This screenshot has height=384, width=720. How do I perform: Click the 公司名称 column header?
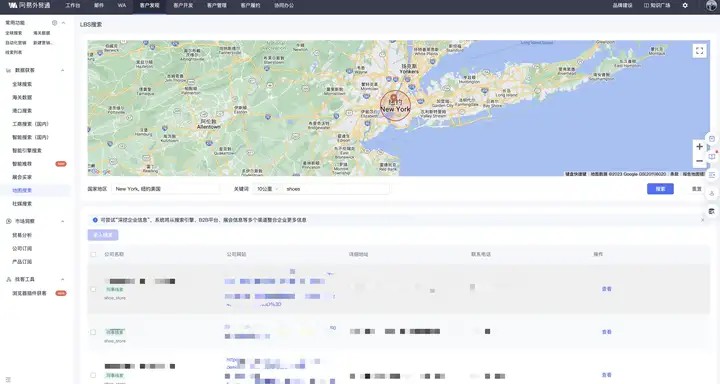[x=114, y=254]
